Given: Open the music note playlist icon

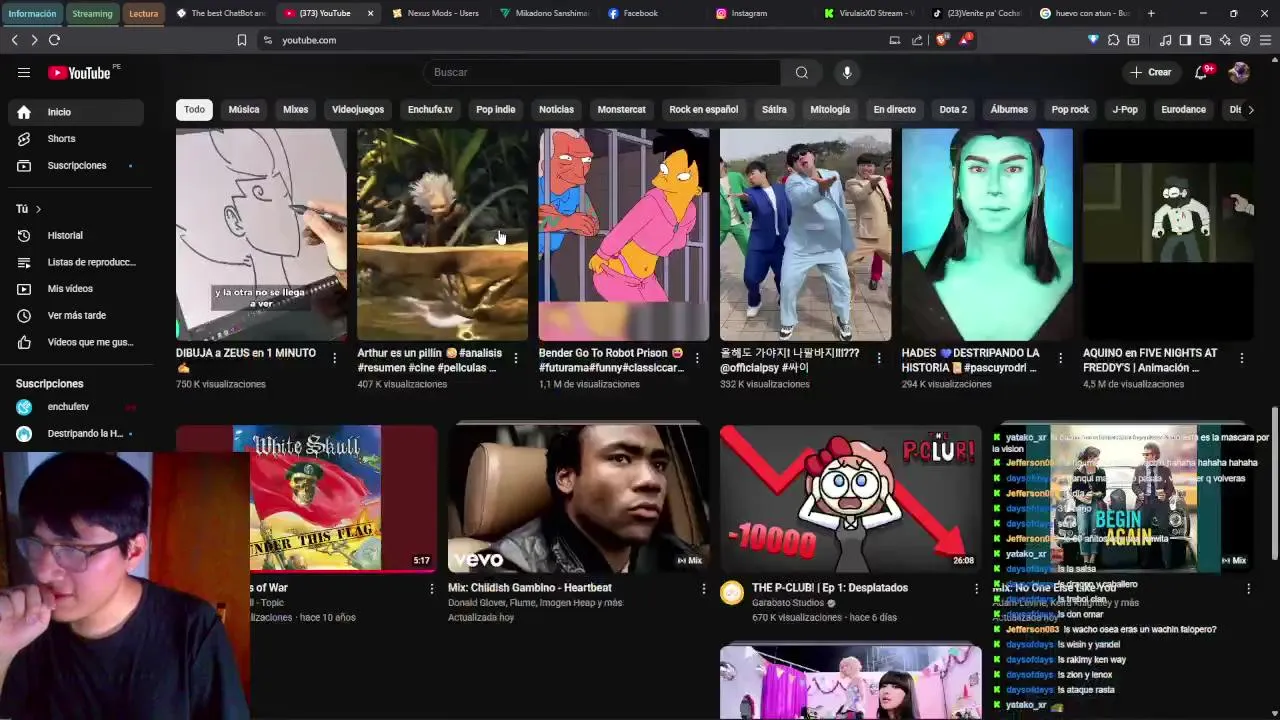Looking at the screenshot, I should [x=1165, y=40].
